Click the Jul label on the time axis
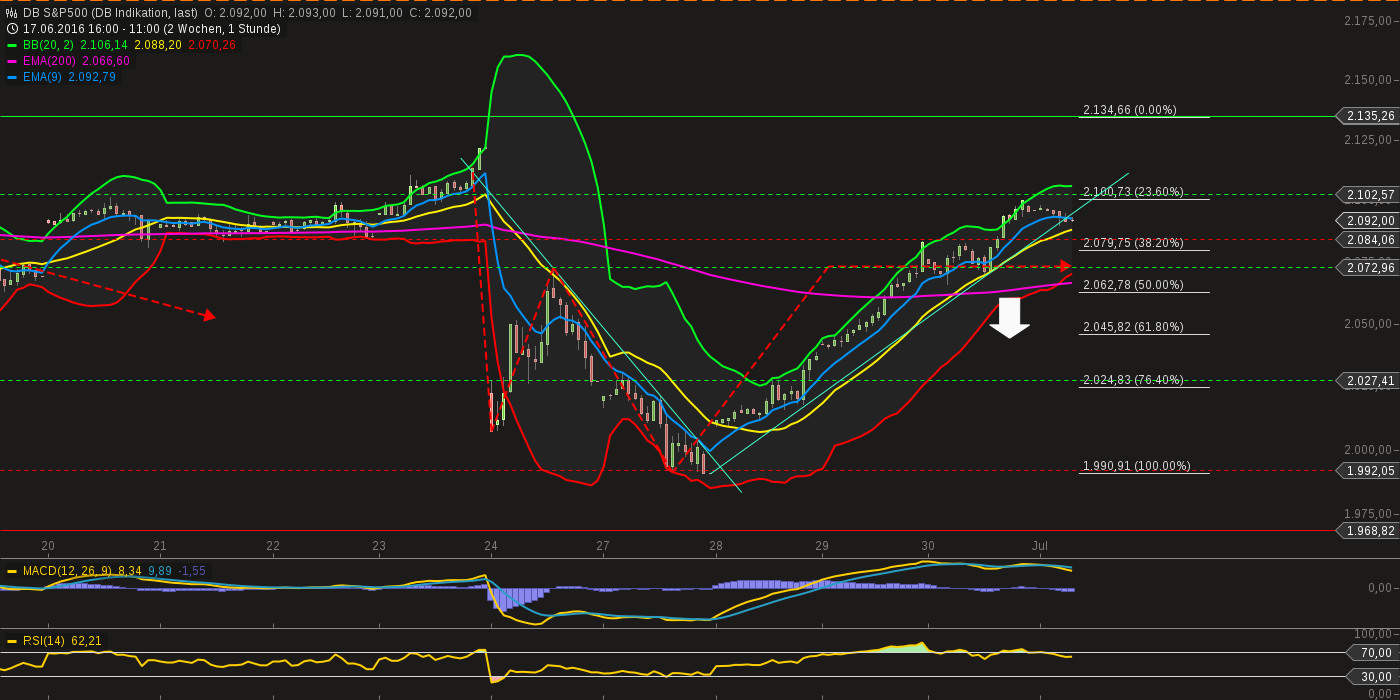The height and width of the screenshot is (700, 1400). 1040,546
